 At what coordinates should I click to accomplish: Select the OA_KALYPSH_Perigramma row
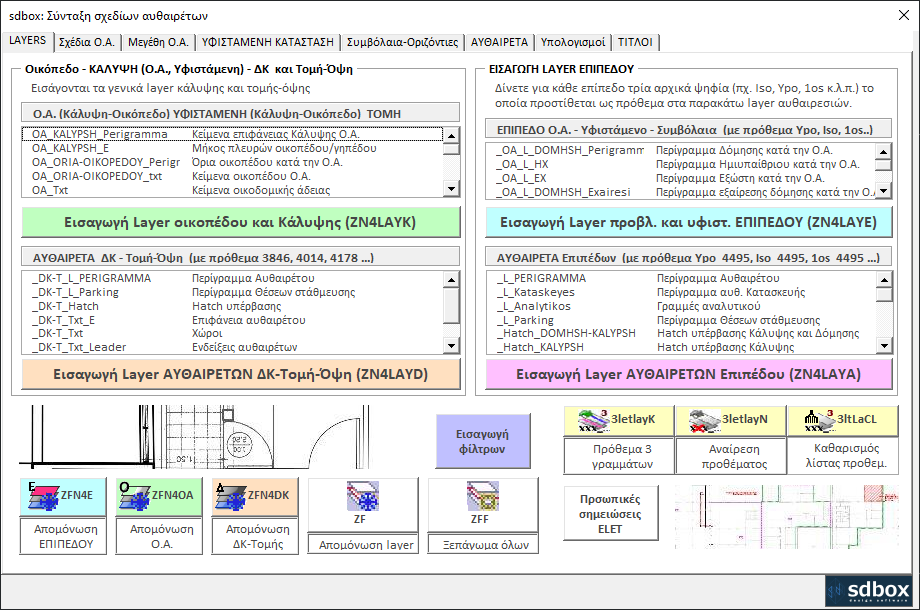(232, 134)
